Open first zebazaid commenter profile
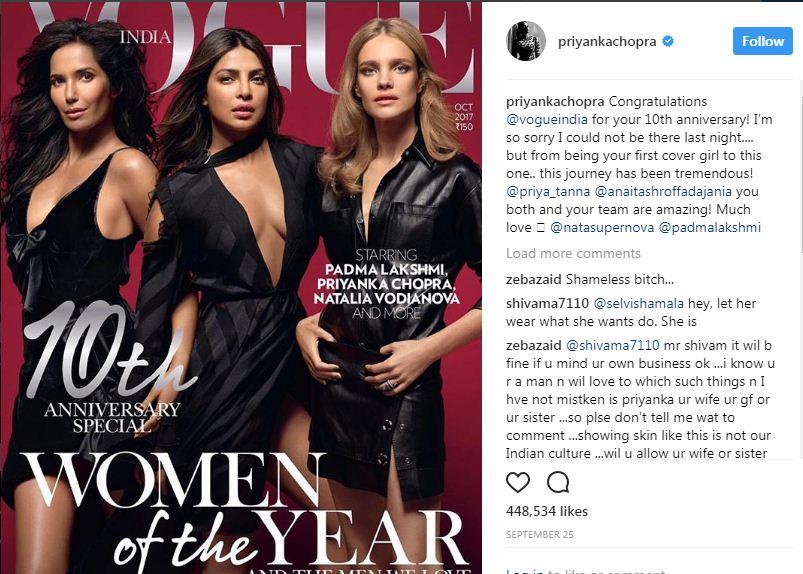803x574 pixels. 534,280
